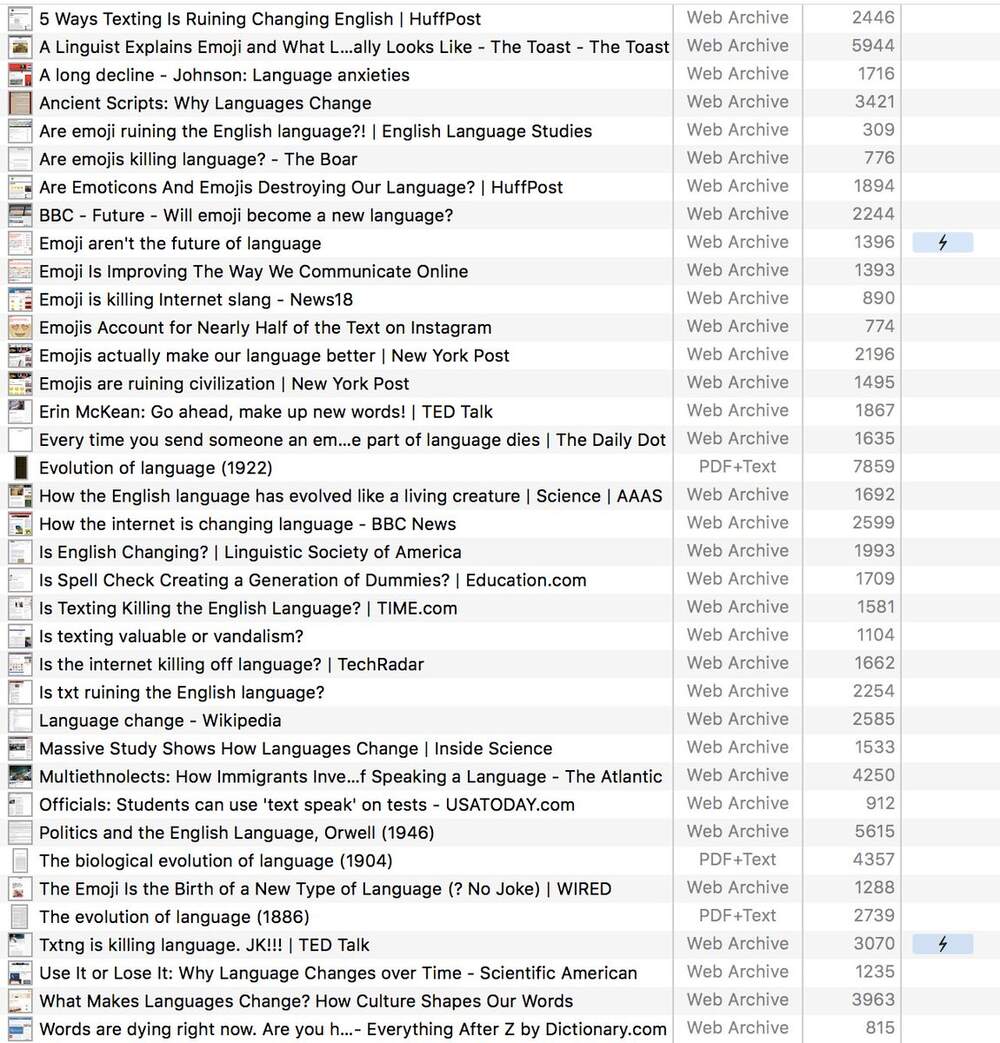This screenshot has height=1043, width=1000.
Task: Click the thumbnail of 'Emojis are ruining civilization' row
Action: point(20,384)
